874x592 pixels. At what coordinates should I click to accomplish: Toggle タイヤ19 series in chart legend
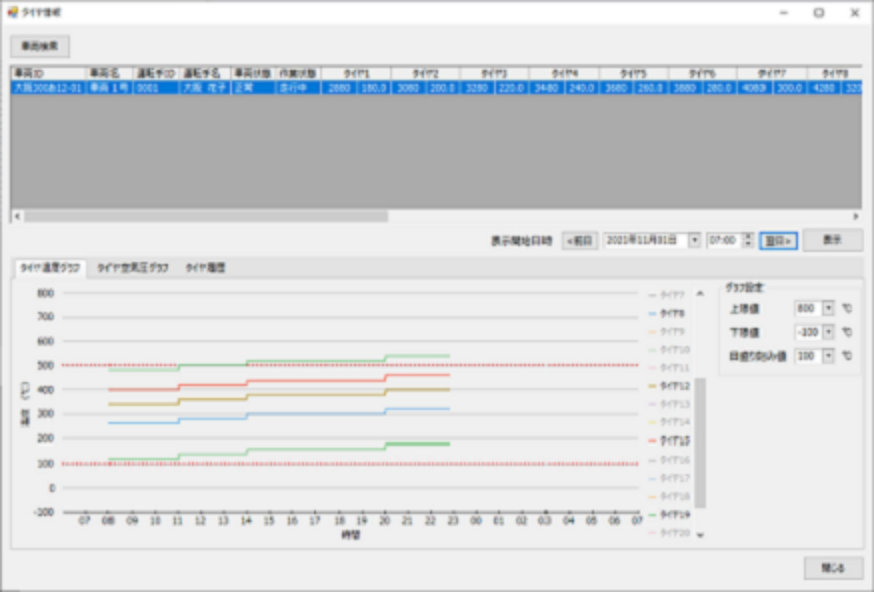tap(669, 515)
